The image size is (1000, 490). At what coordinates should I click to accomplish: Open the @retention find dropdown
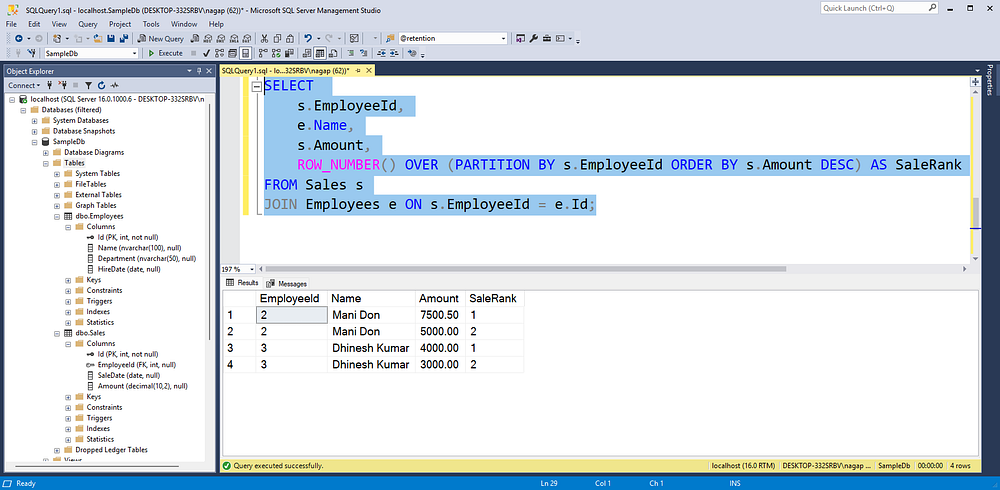point(504,38)
